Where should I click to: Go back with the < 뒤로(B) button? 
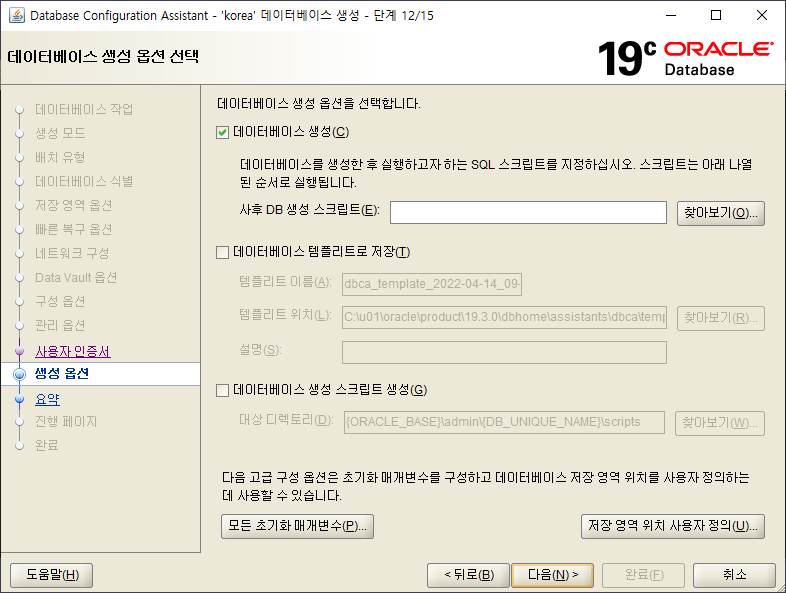pos(468,575)
